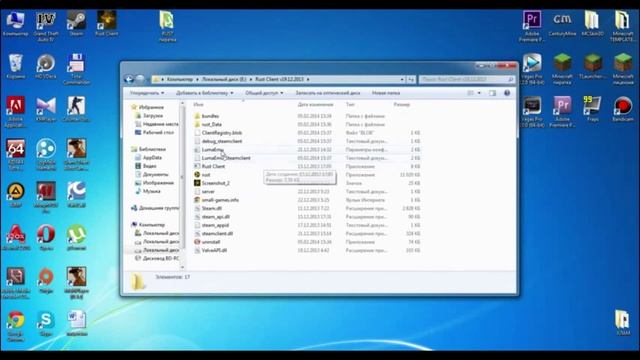Open the TLauncher desktop shortcut
The image size is (640, 360).
tap(592, 66)
